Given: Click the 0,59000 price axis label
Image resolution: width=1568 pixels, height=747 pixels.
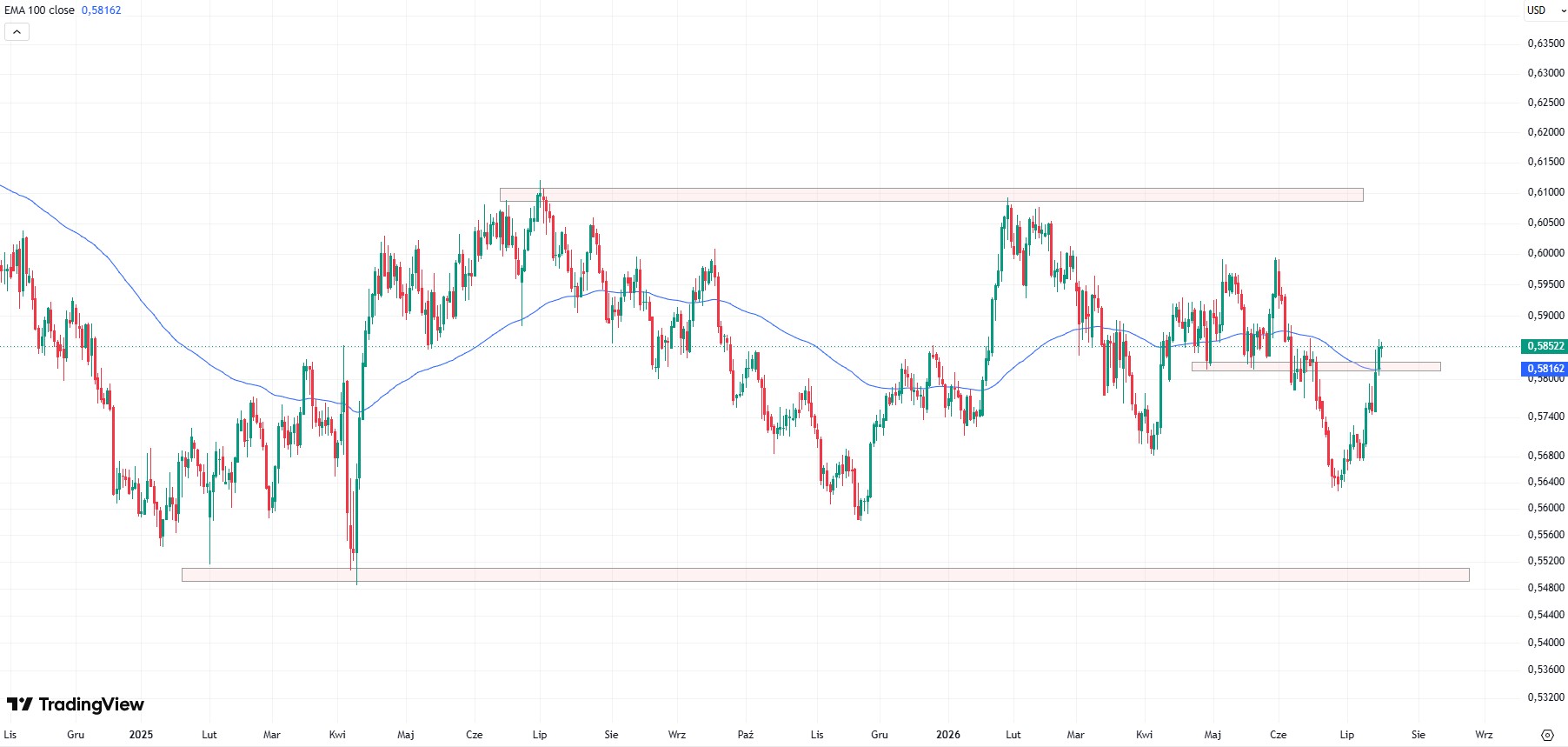Looking at the screenshot, I should pos(1545,316).
